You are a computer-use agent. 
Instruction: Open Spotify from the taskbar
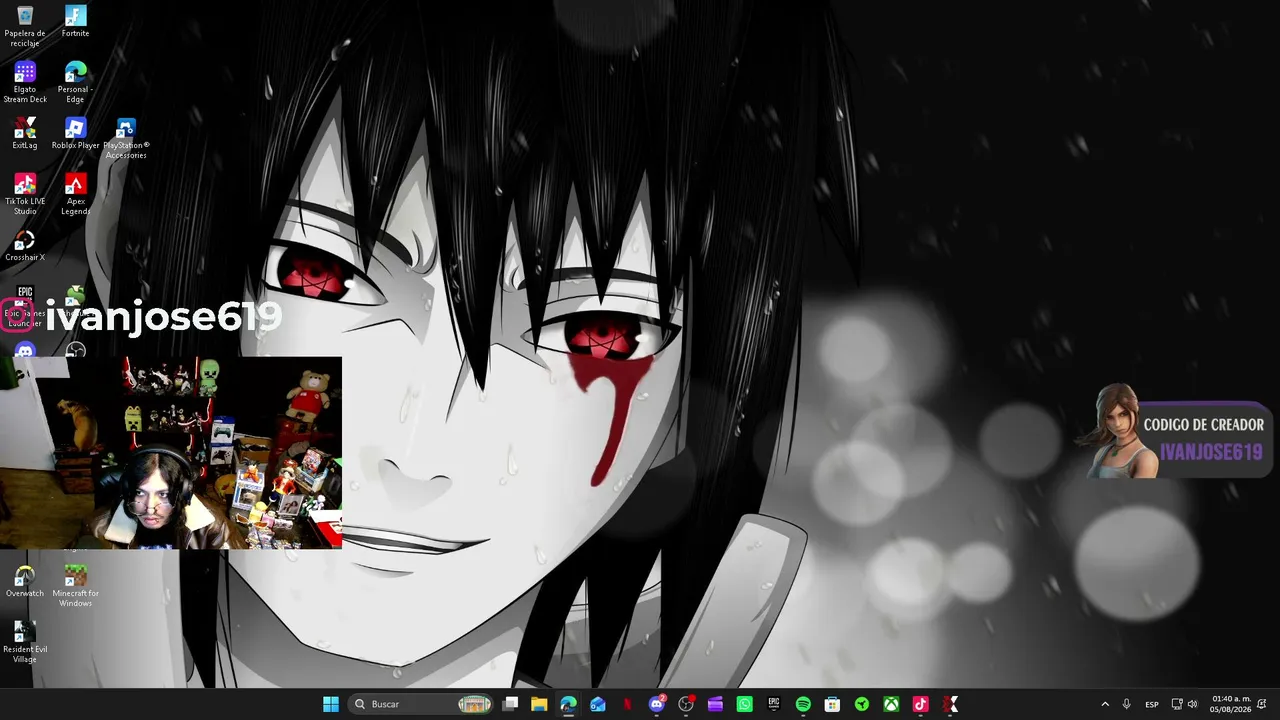[803, 704]
